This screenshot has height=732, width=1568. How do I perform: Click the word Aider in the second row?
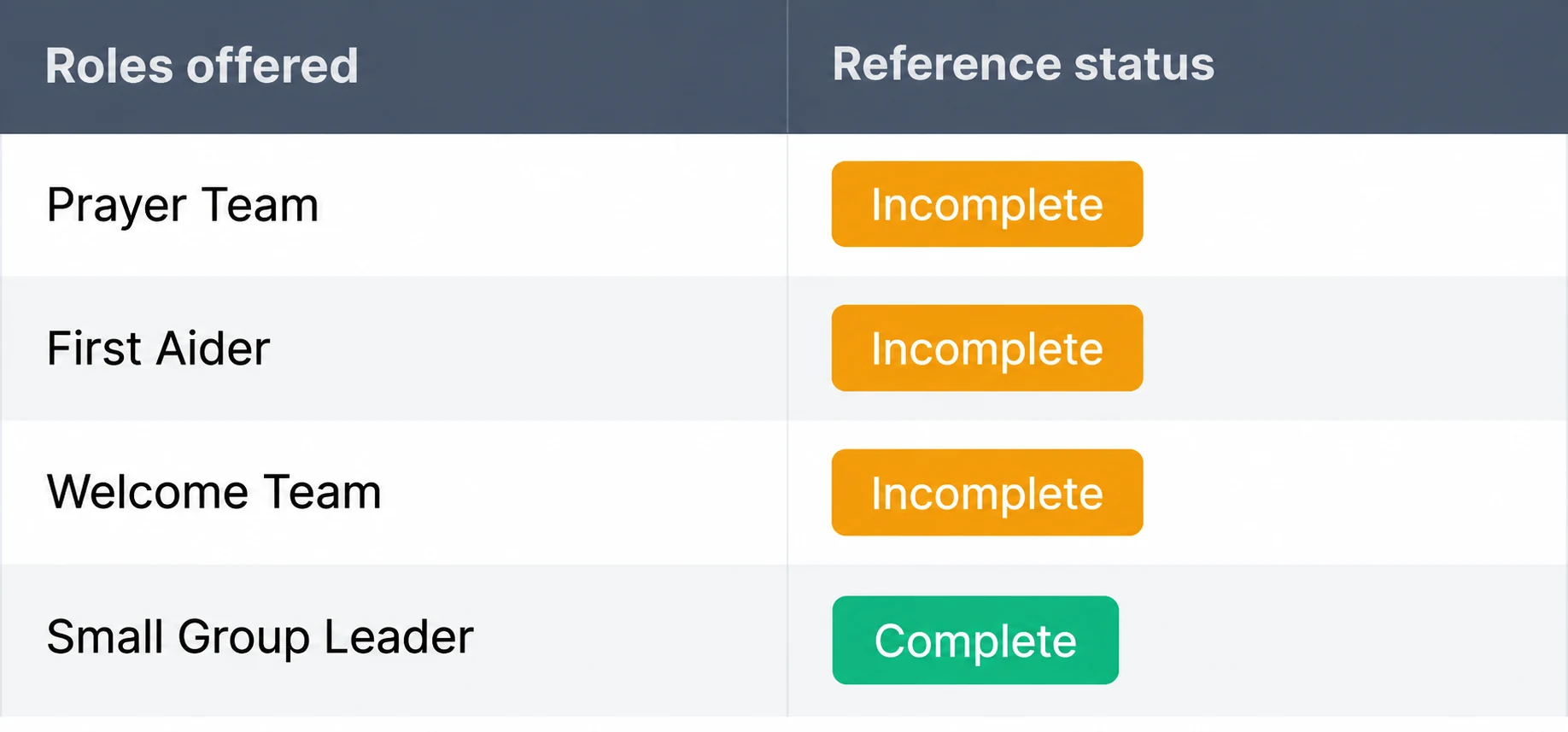coord(213,348)
